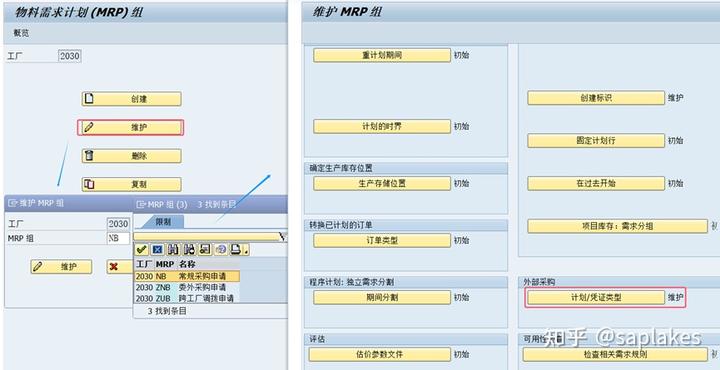720x370 pixels.
Task: Click the 初始 status beside 订单类型
Action: (461, 240)
